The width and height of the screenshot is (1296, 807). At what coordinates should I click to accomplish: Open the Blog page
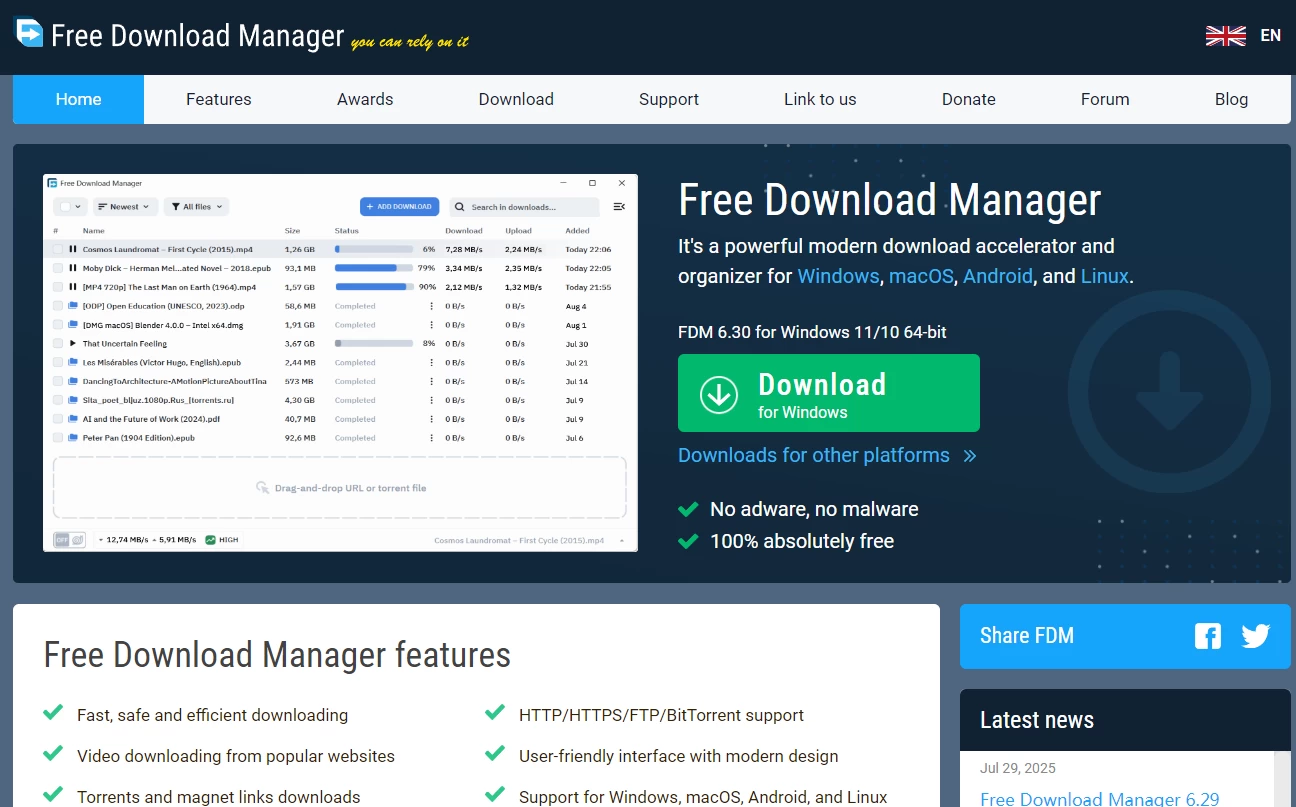click(x=1231, y=99)
